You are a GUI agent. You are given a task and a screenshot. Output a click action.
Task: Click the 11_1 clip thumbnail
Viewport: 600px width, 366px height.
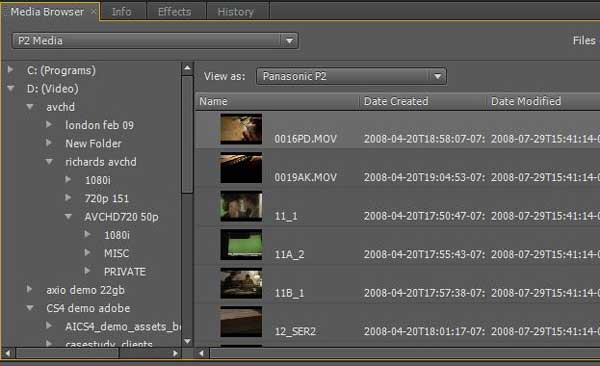pos(241,206)
